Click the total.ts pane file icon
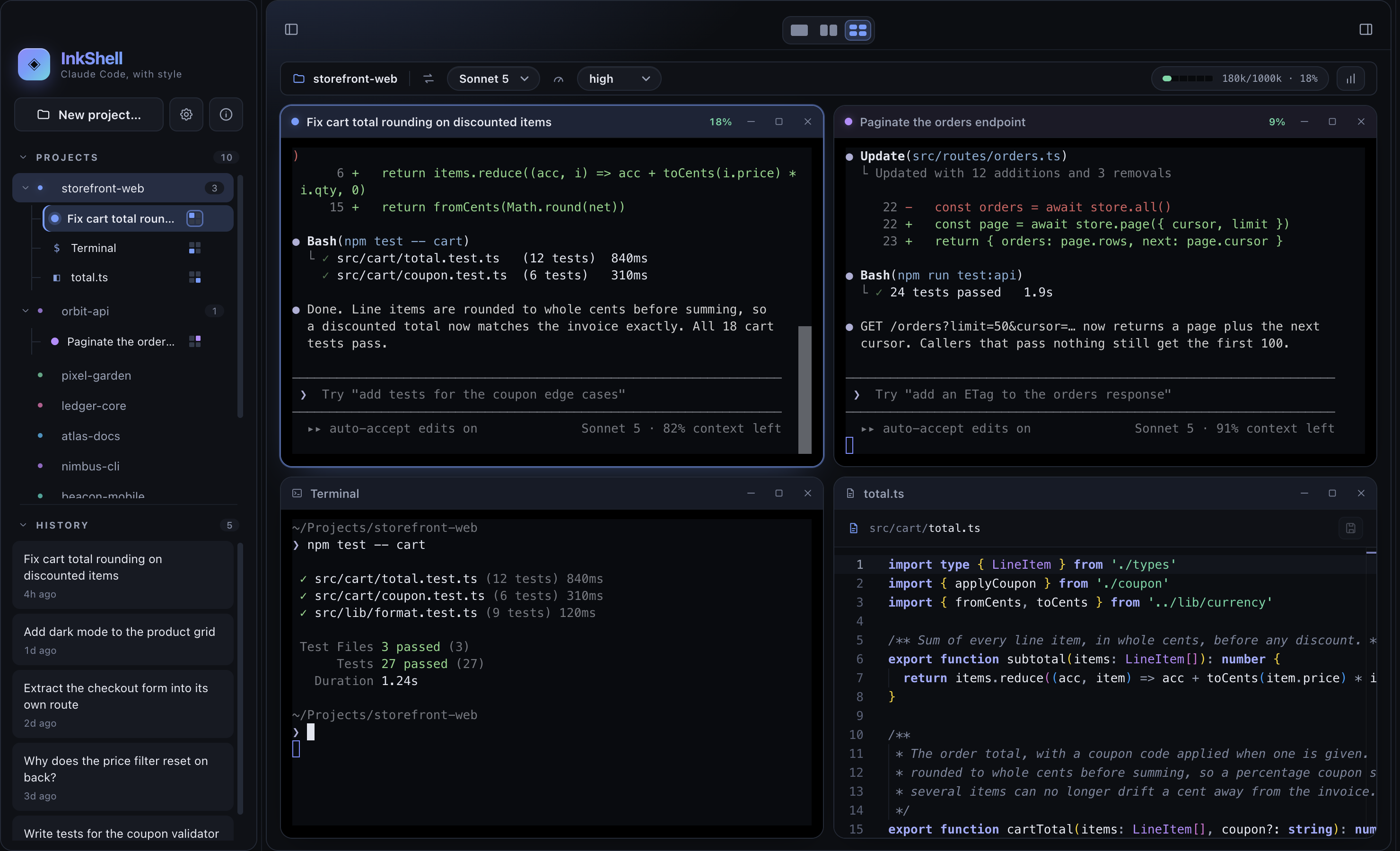 (x=850, y=493)
